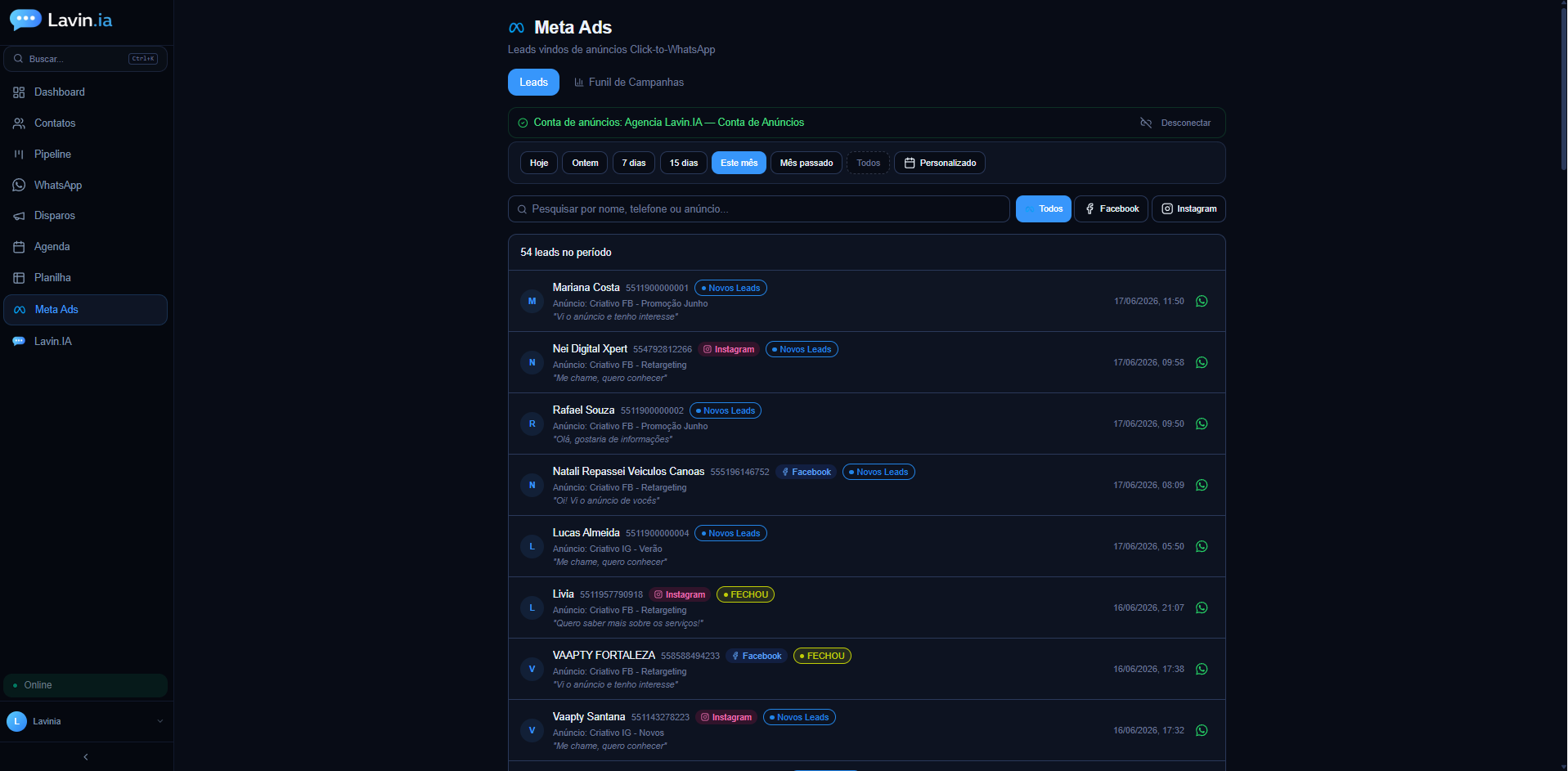
Task: Open WhatsApp chat for Mariana Costa
Action: pyautogui.click(x=1202, y=301)
